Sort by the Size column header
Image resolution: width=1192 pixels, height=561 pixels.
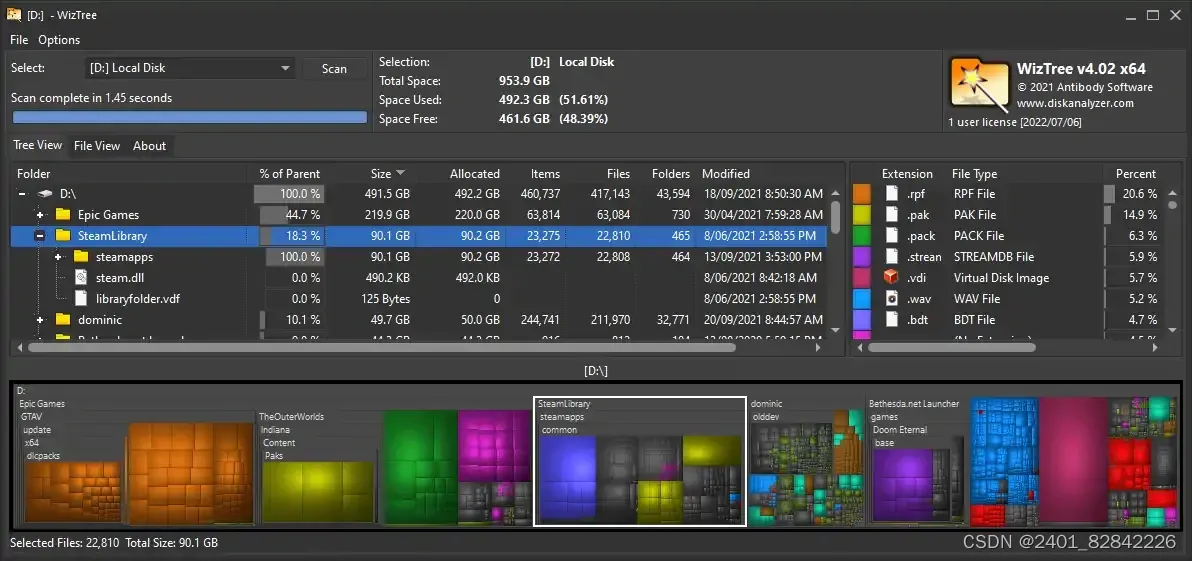point(381,174)
